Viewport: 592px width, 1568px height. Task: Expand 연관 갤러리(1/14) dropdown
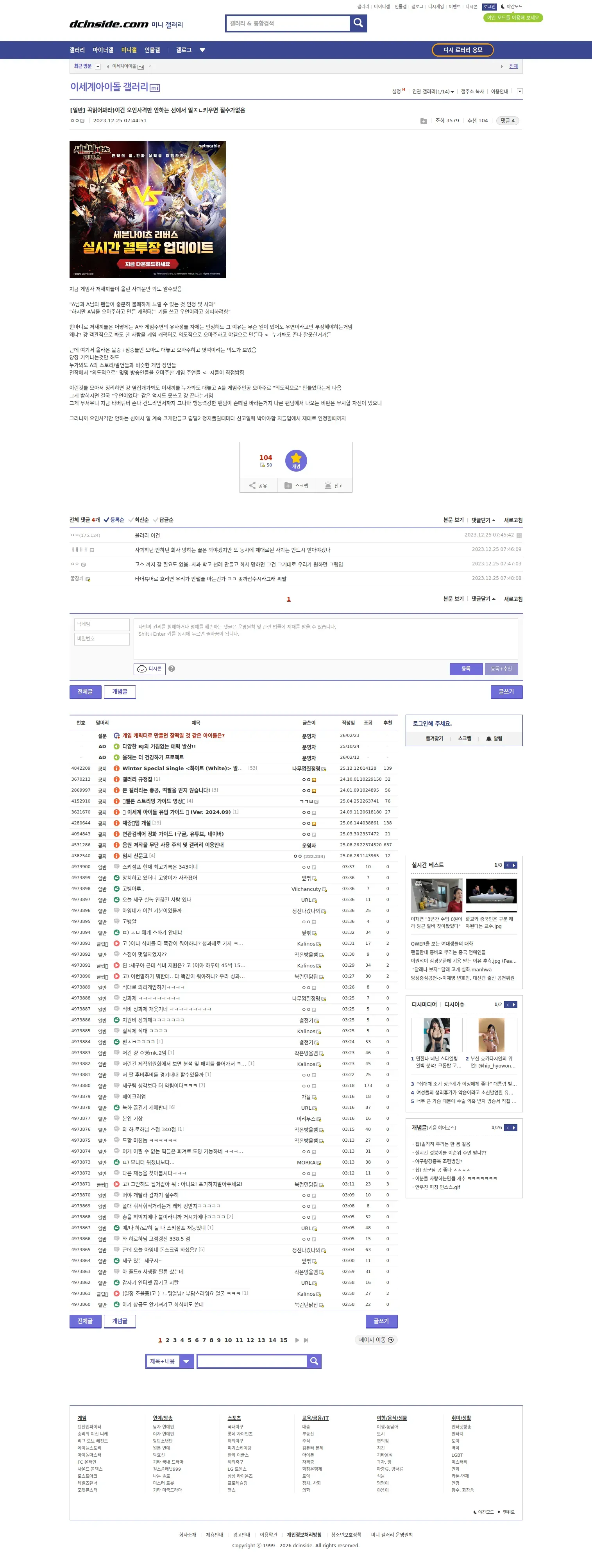point(433,91)
